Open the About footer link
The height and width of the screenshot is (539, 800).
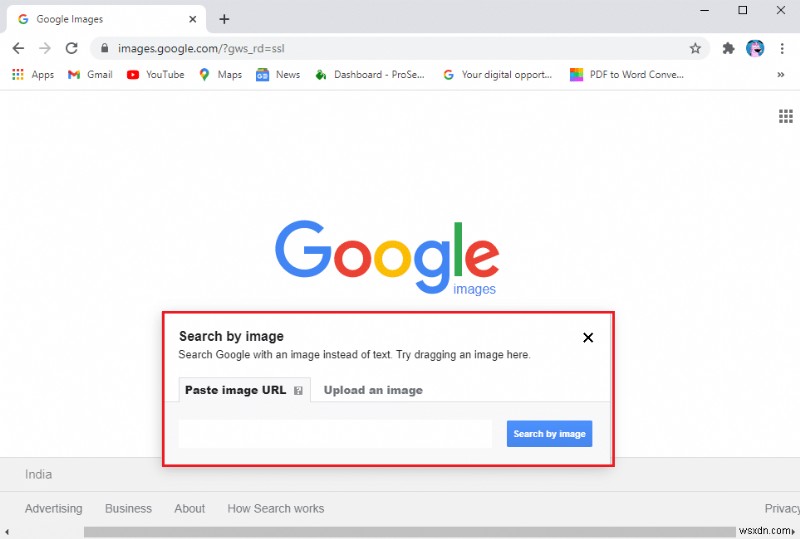(189, 508)
